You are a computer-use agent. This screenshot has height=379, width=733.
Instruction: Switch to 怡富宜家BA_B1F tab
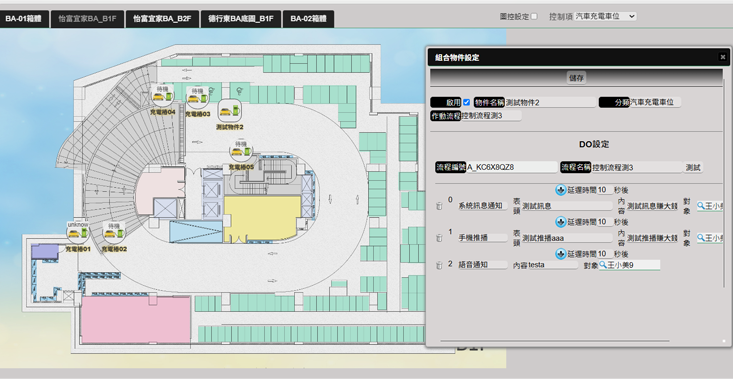(87, 19)
